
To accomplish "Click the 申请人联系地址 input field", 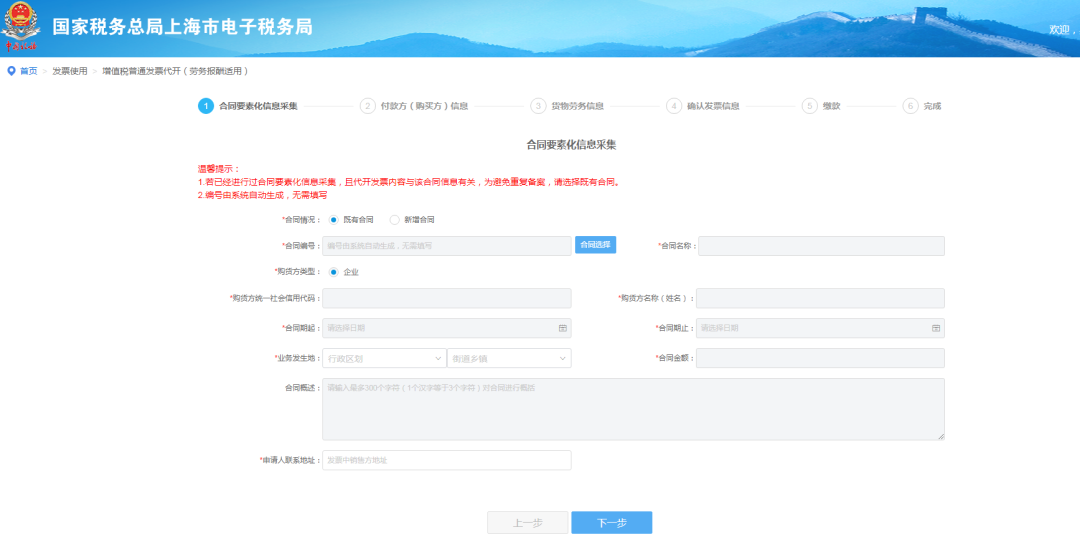I will pos(446,460).
